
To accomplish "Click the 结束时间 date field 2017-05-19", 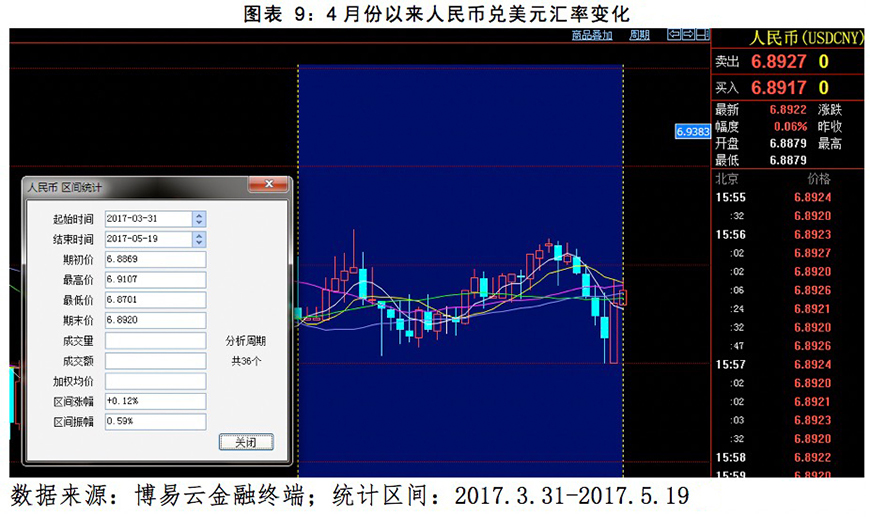I will point(146,239).
